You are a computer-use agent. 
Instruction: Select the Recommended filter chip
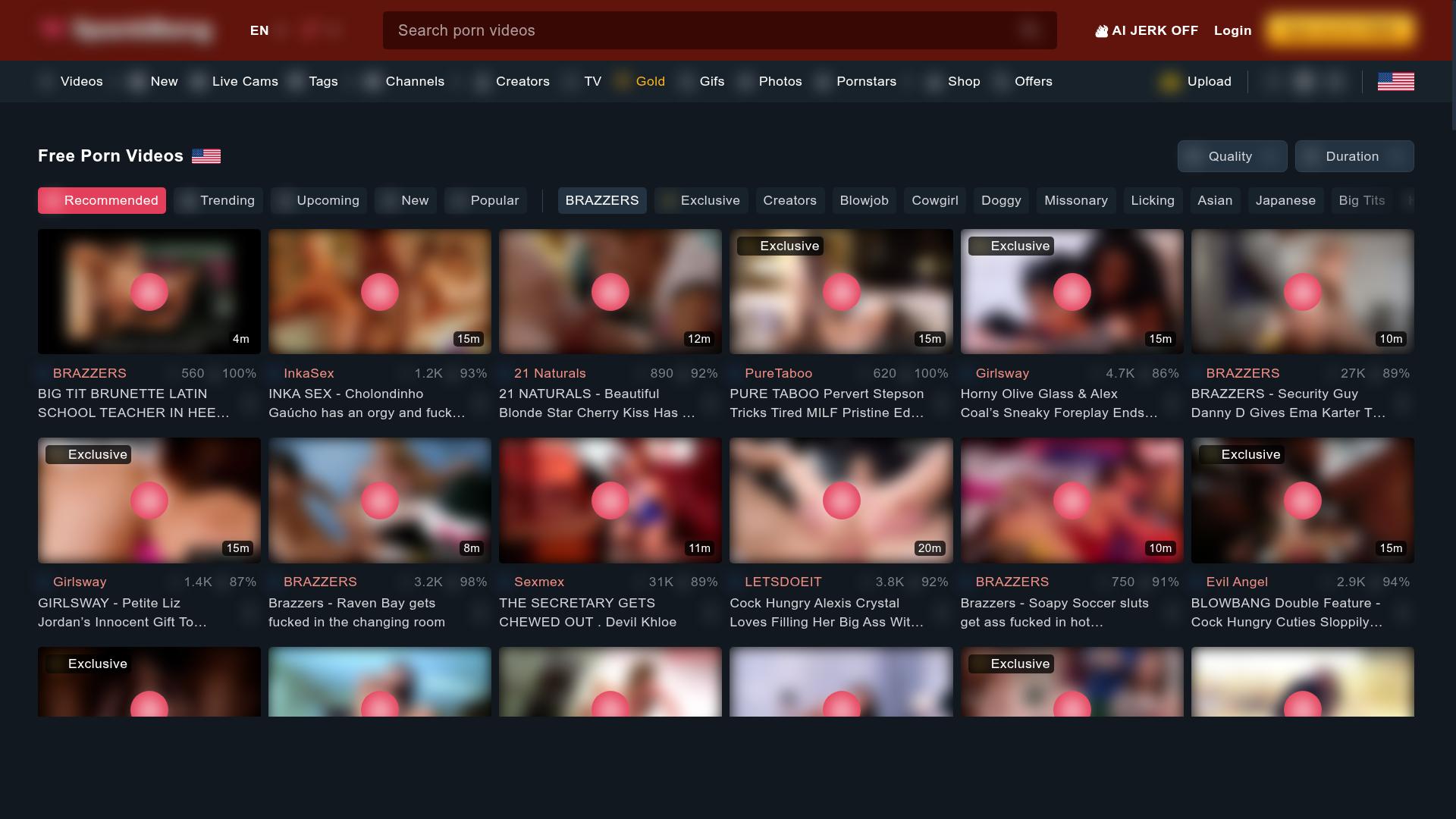[102, 201]
